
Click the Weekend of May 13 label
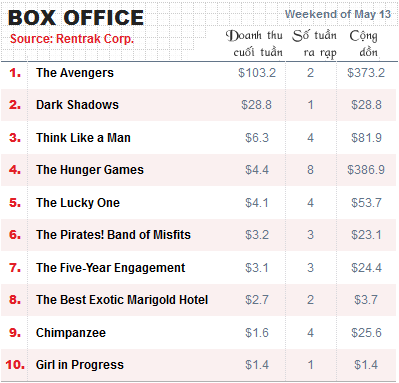tap(338, 14)
